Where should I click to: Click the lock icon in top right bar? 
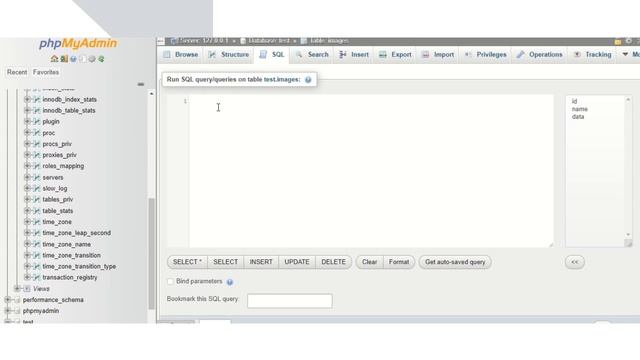pos(618,41)
